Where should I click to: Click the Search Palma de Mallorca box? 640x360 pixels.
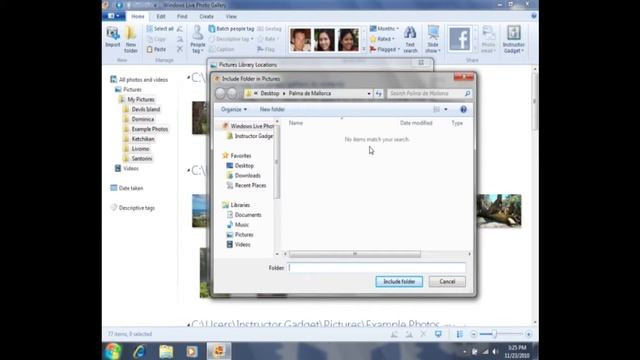pos(429,93)
